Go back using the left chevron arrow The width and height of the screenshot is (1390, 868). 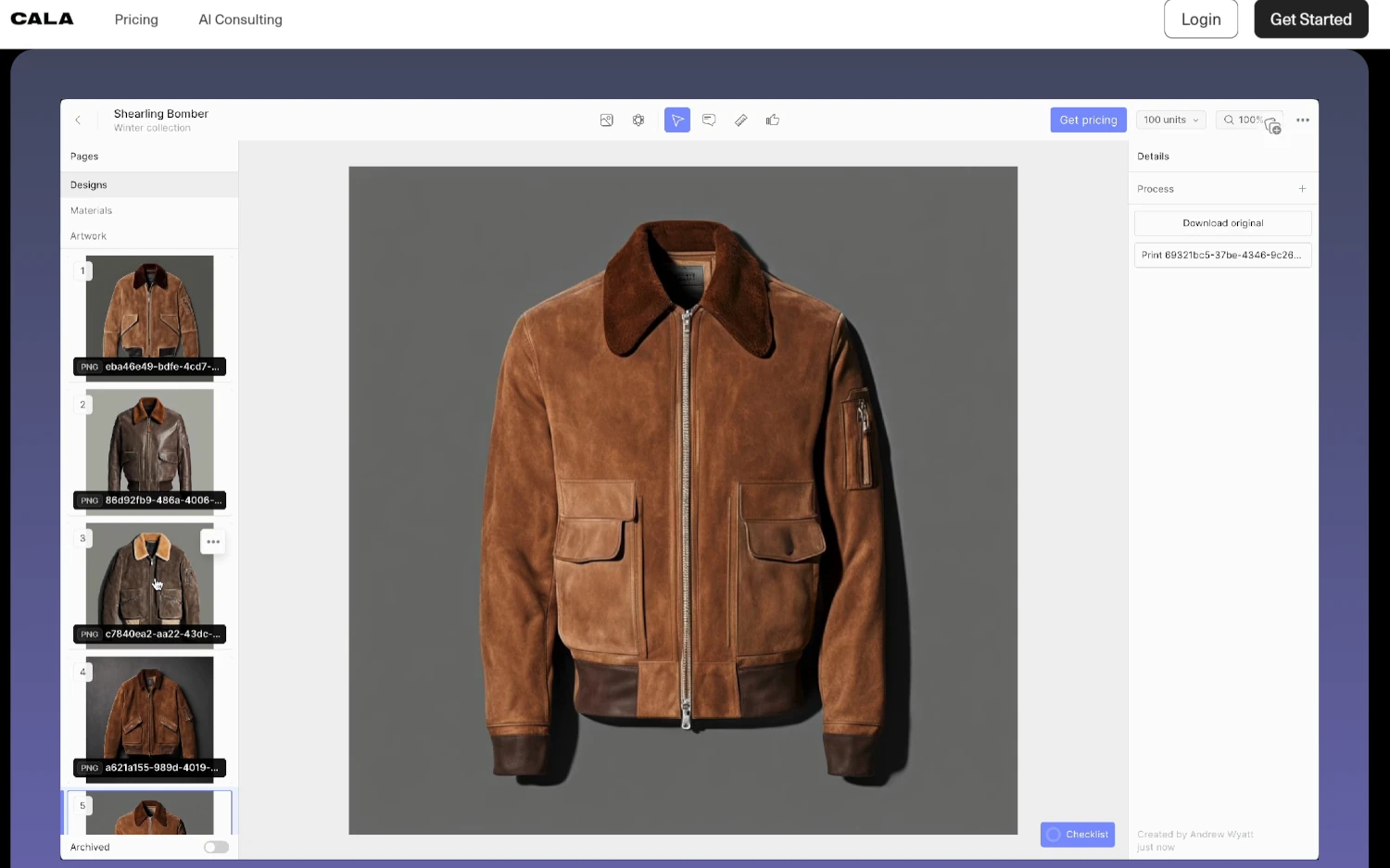[x=78, y=120]
